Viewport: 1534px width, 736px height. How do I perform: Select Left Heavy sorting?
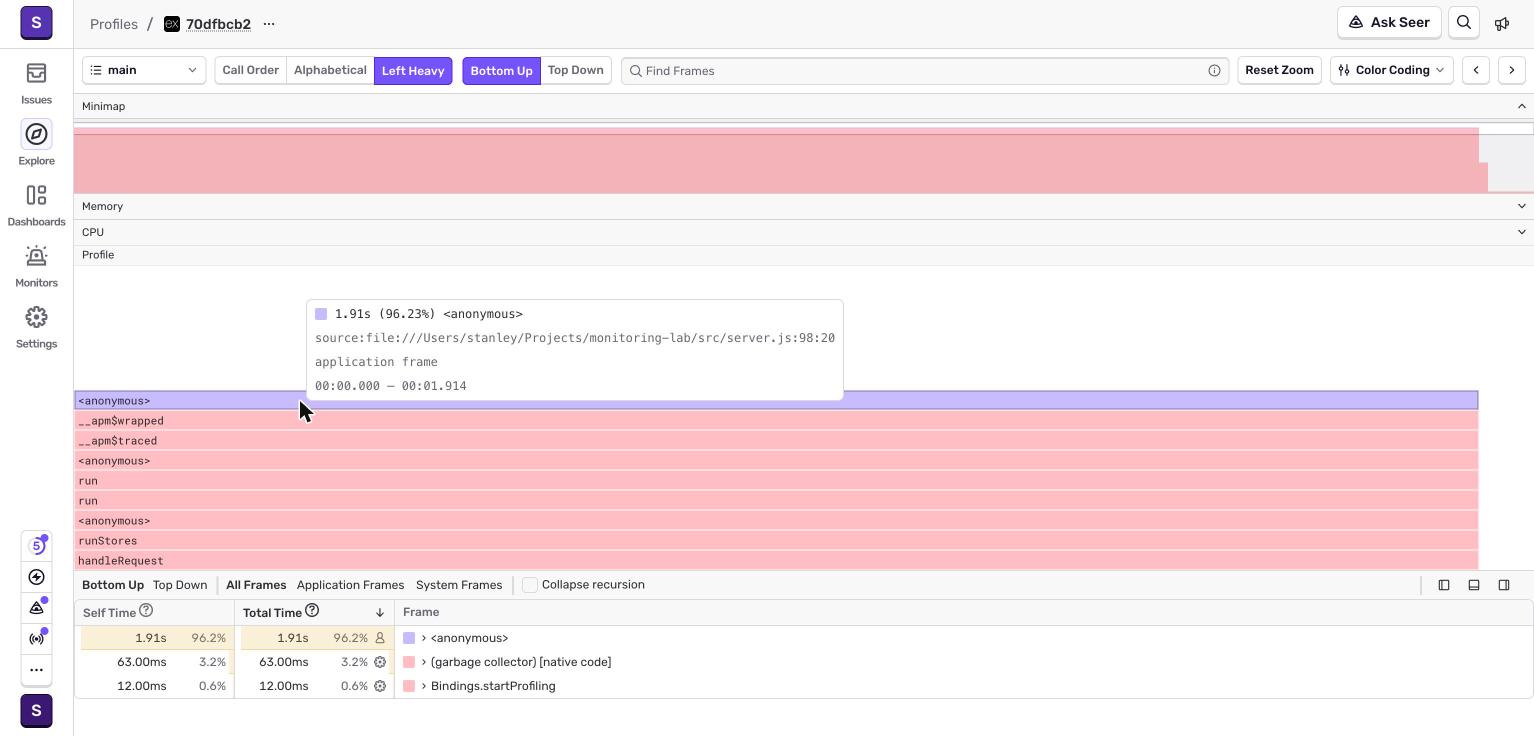pyautogui.click(x=413, y=70)
